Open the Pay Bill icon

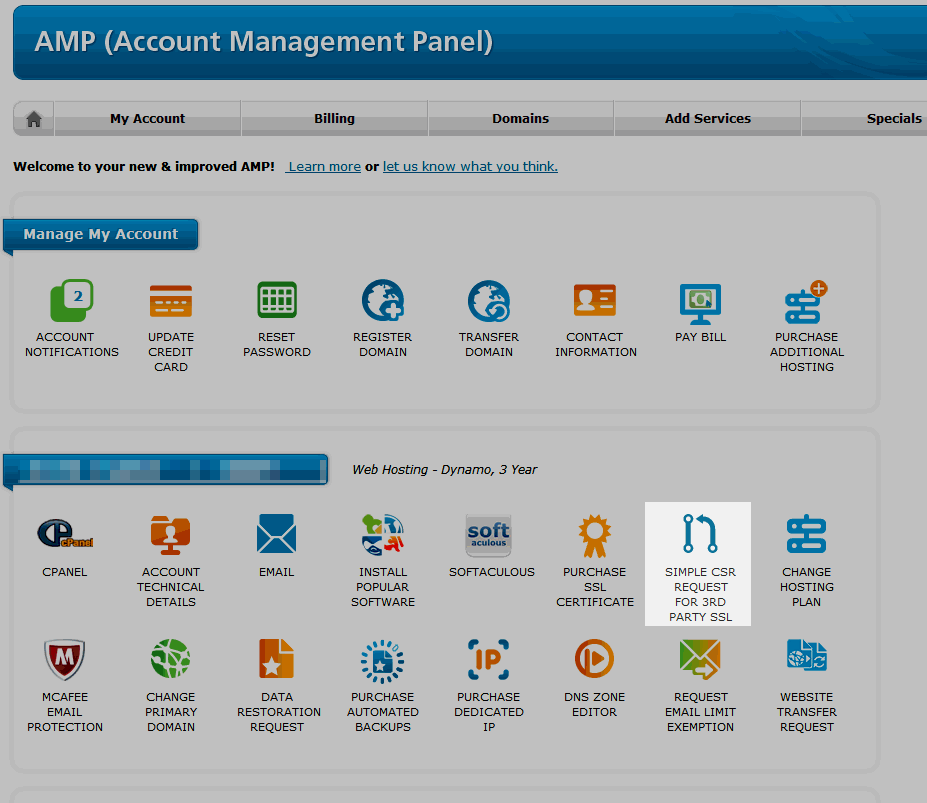click(x=700, y=302)
